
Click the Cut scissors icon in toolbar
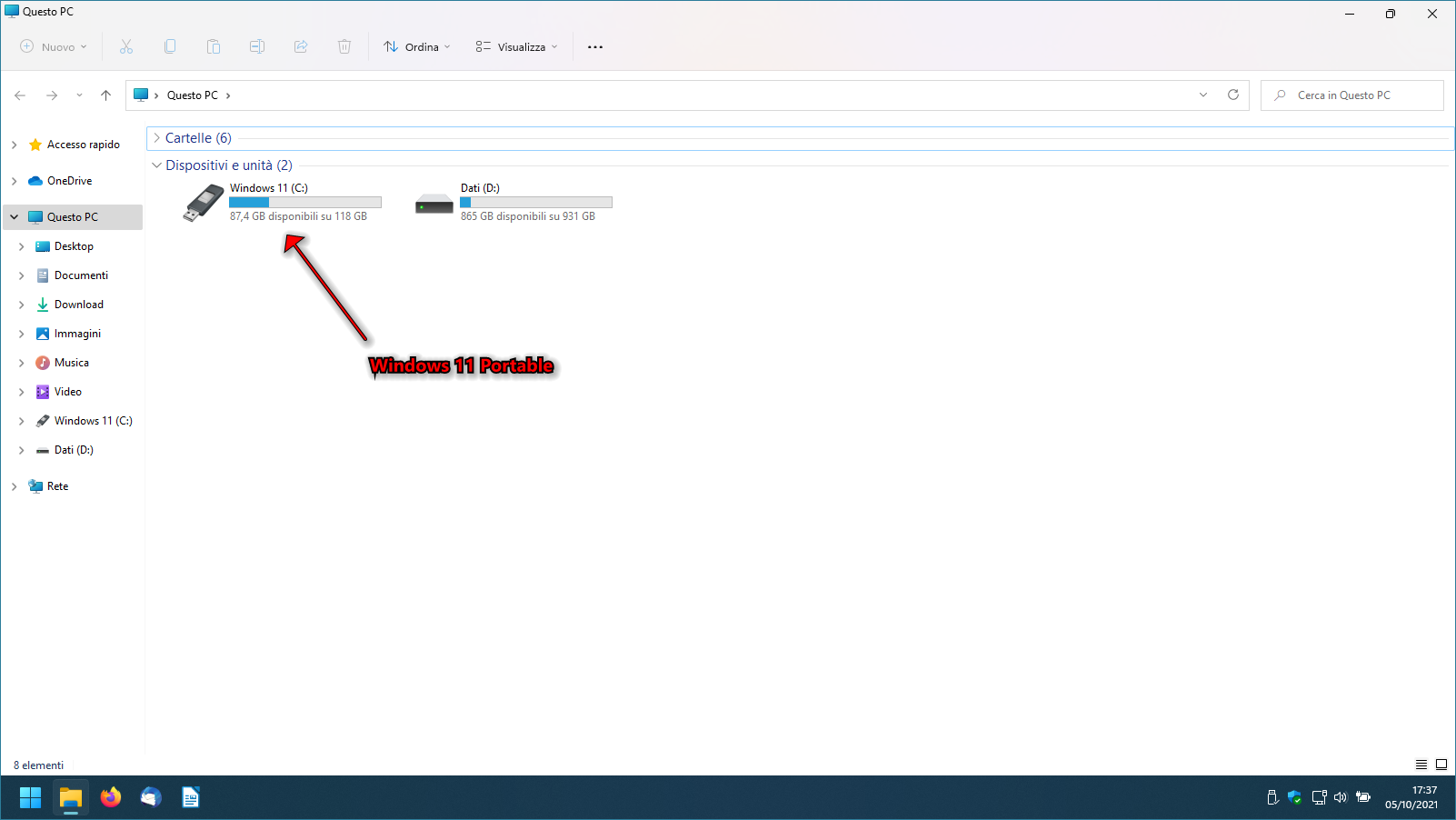[126, 46]
